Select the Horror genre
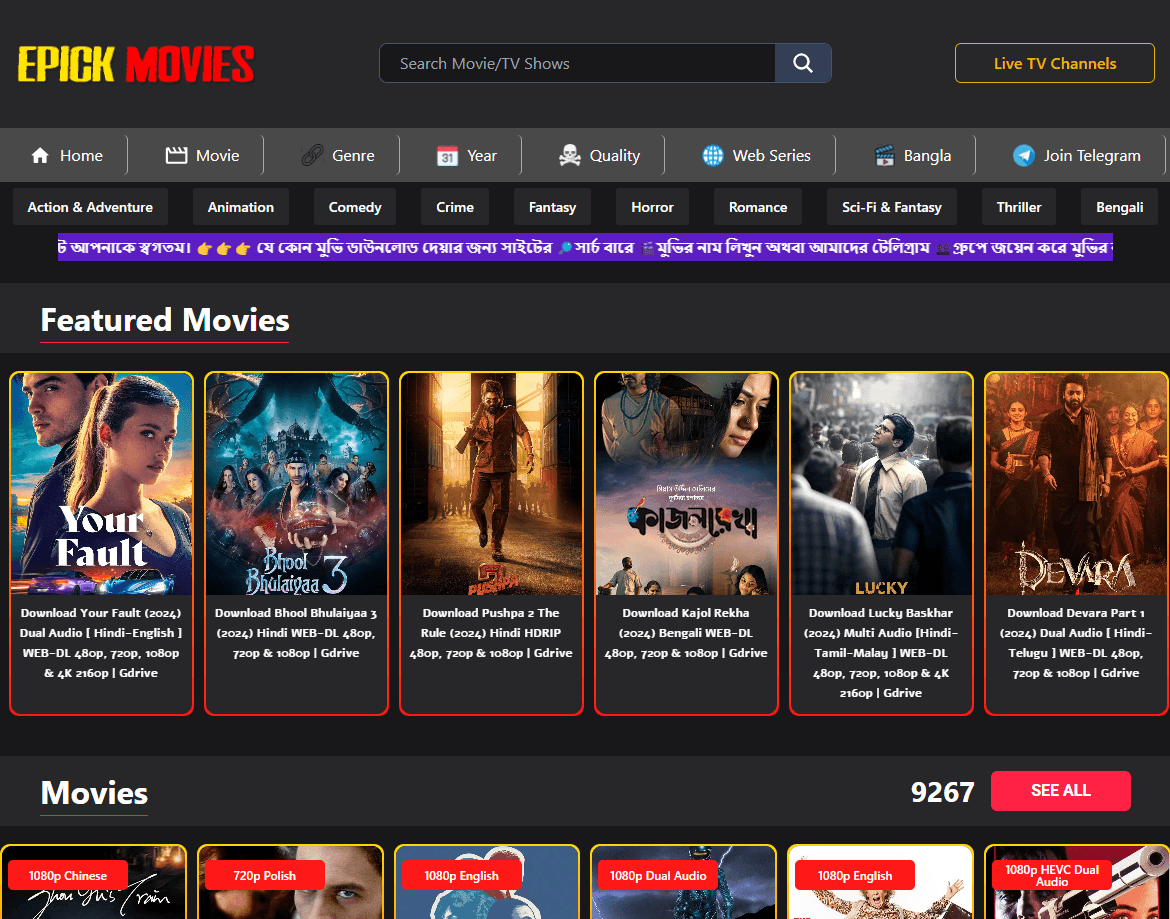Image resolution: width=1170 pixels, height=919 pixels. click(x=652, y=207)
